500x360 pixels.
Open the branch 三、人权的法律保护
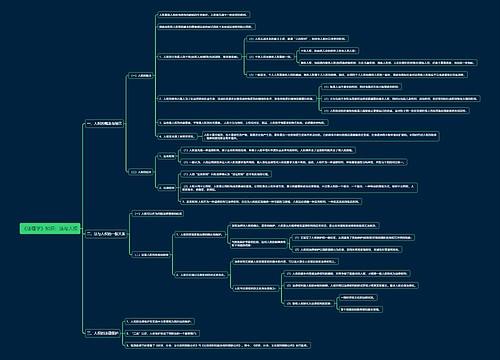click(x=103, y=333)
